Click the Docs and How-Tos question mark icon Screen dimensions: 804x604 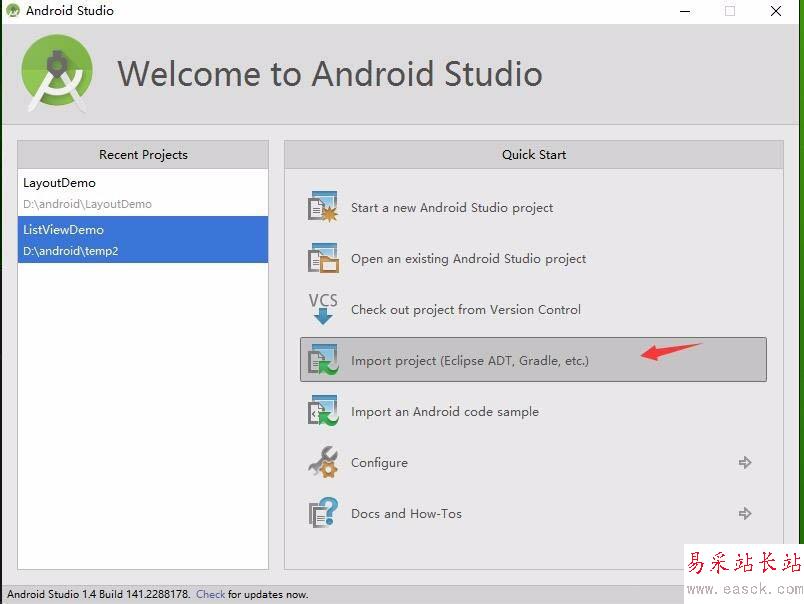[323, 512]
